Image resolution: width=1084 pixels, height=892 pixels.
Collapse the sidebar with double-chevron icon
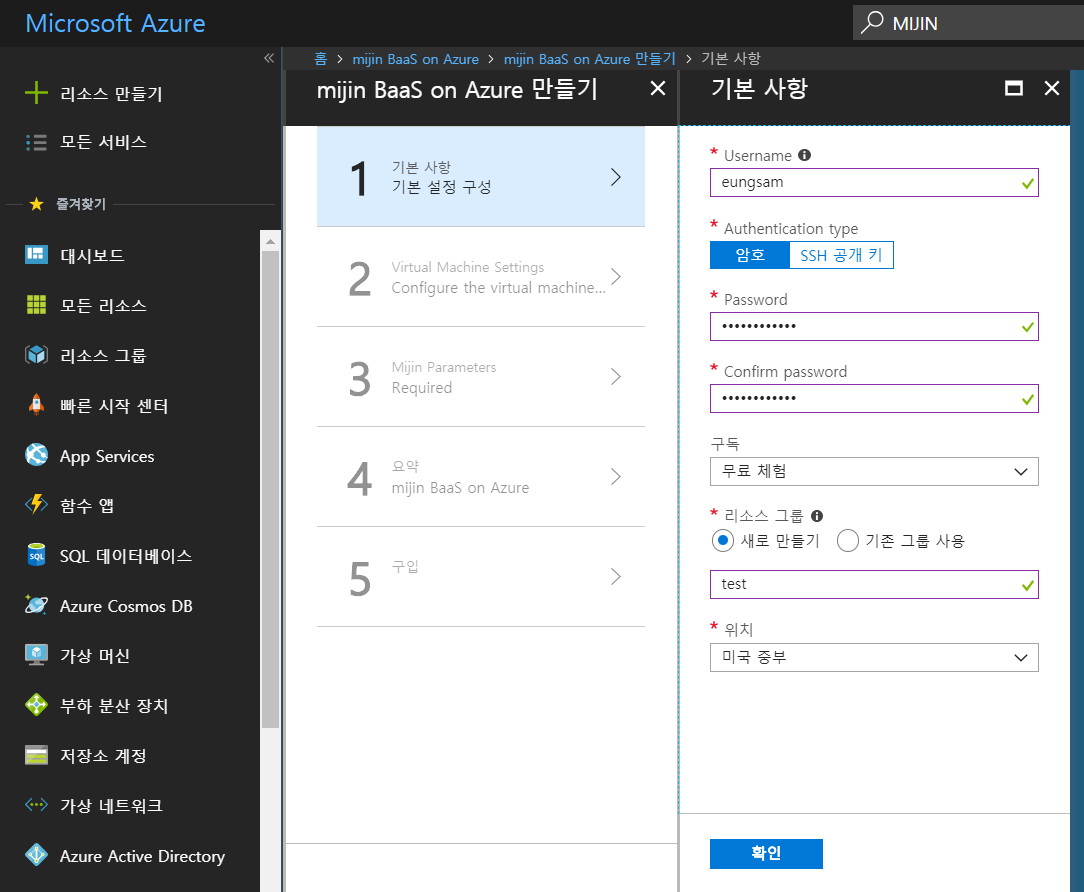click(269, 58)
